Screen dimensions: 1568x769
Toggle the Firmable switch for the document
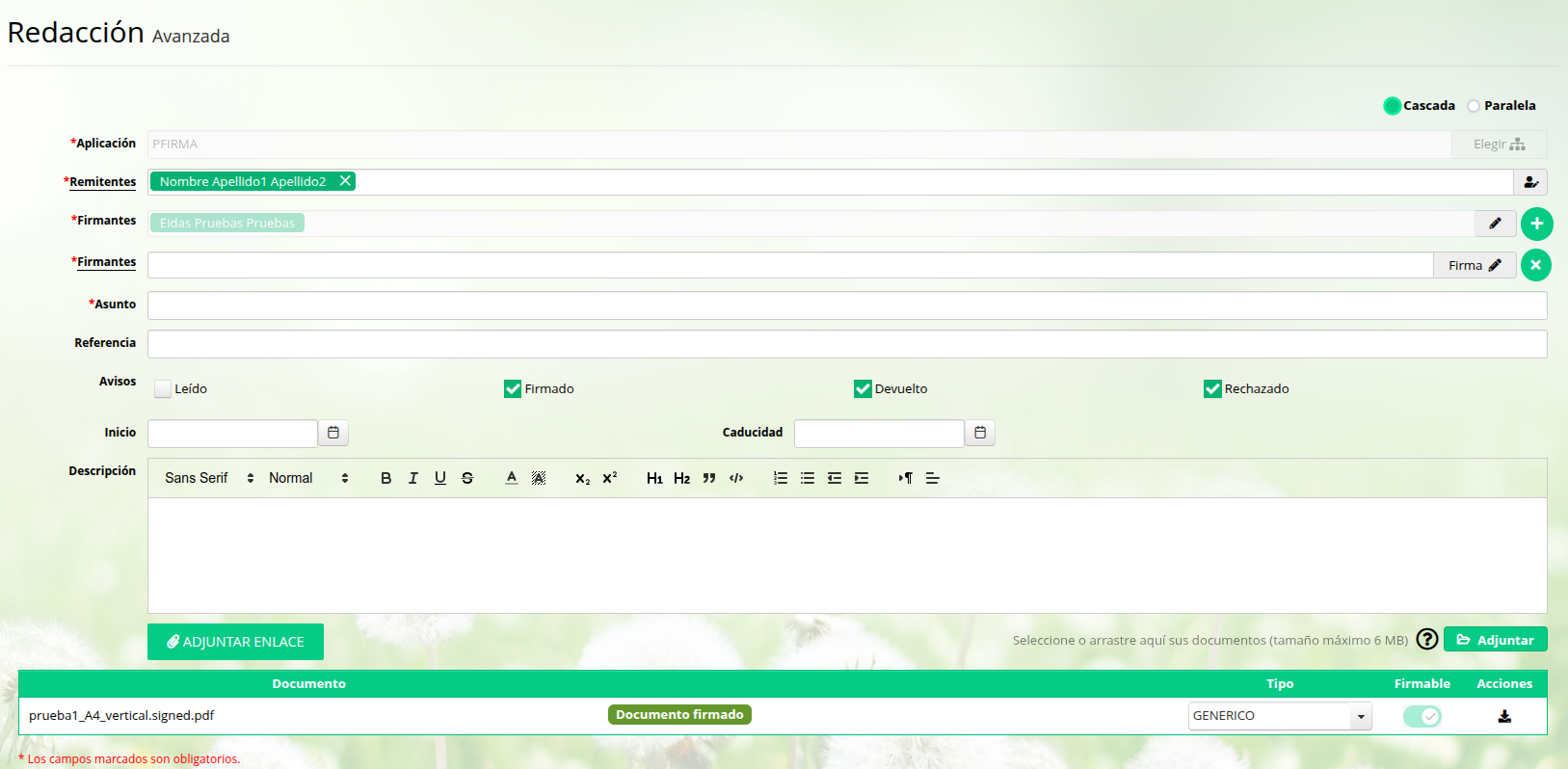point(1422,716)
